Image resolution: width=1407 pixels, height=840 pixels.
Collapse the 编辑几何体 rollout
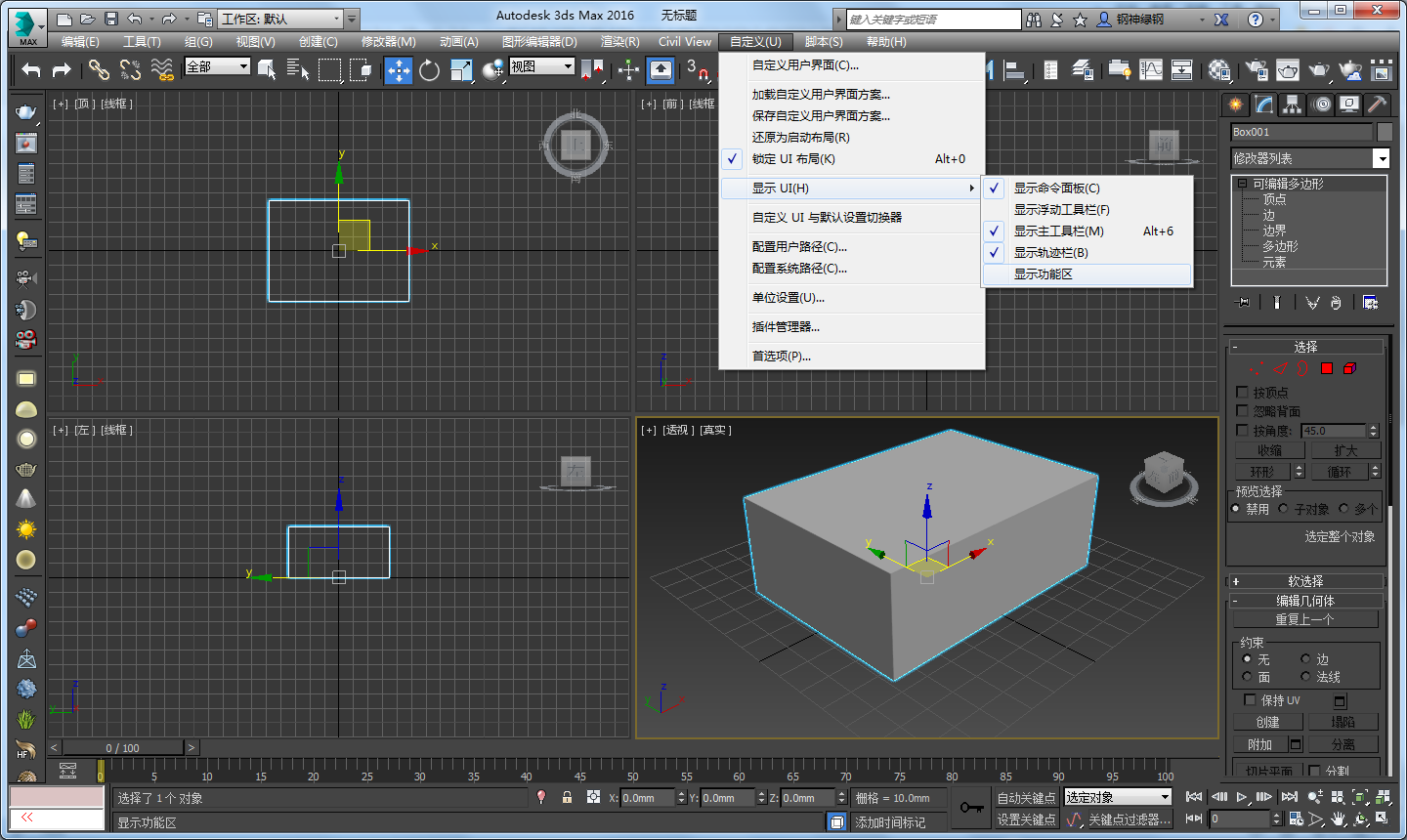tap(1305, 601)
